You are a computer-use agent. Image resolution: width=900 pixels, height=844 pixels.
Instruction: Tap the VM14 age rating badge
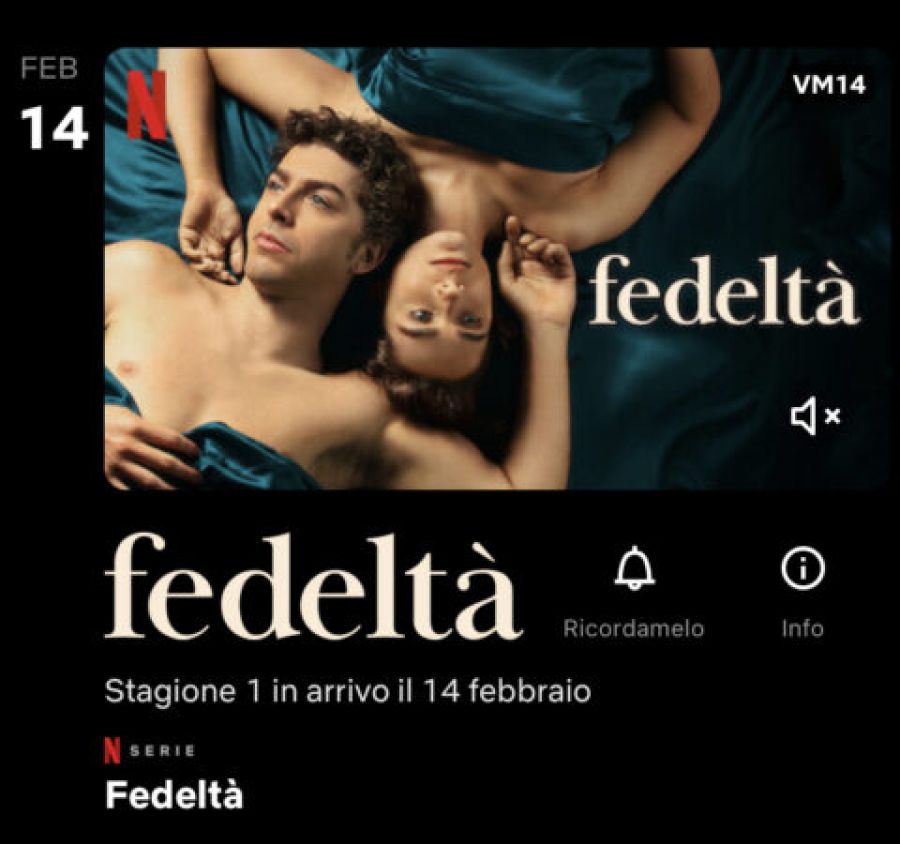coord(829,86)
